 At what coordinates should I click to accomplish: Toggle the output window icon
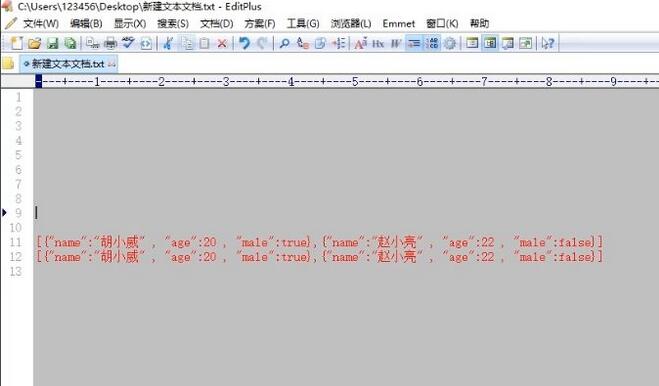click(508, 43)
